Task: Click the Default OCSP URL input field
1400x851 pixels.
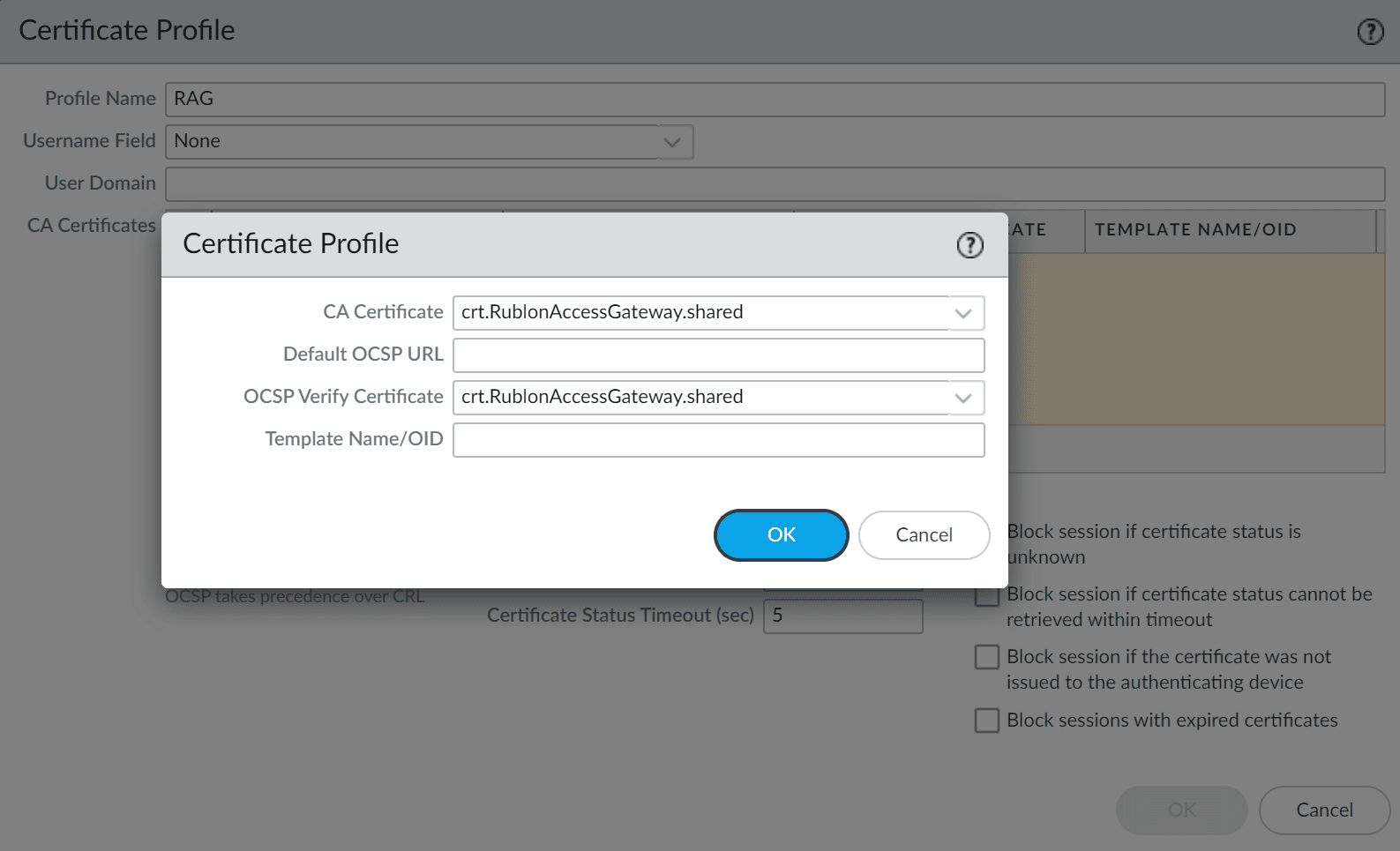Action: pyautogui.click(x=718, y=355)
